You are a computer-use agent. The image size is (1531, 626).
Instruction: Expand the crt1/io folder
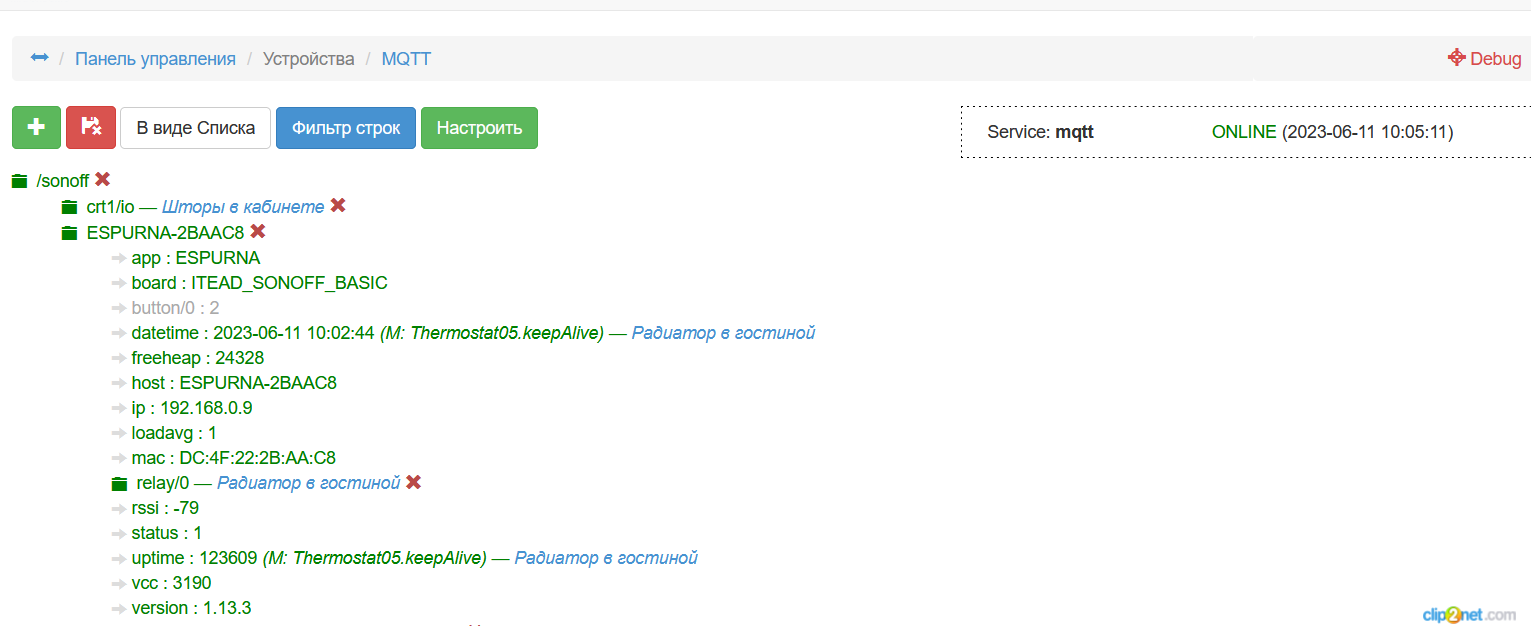tap(69, 207)
